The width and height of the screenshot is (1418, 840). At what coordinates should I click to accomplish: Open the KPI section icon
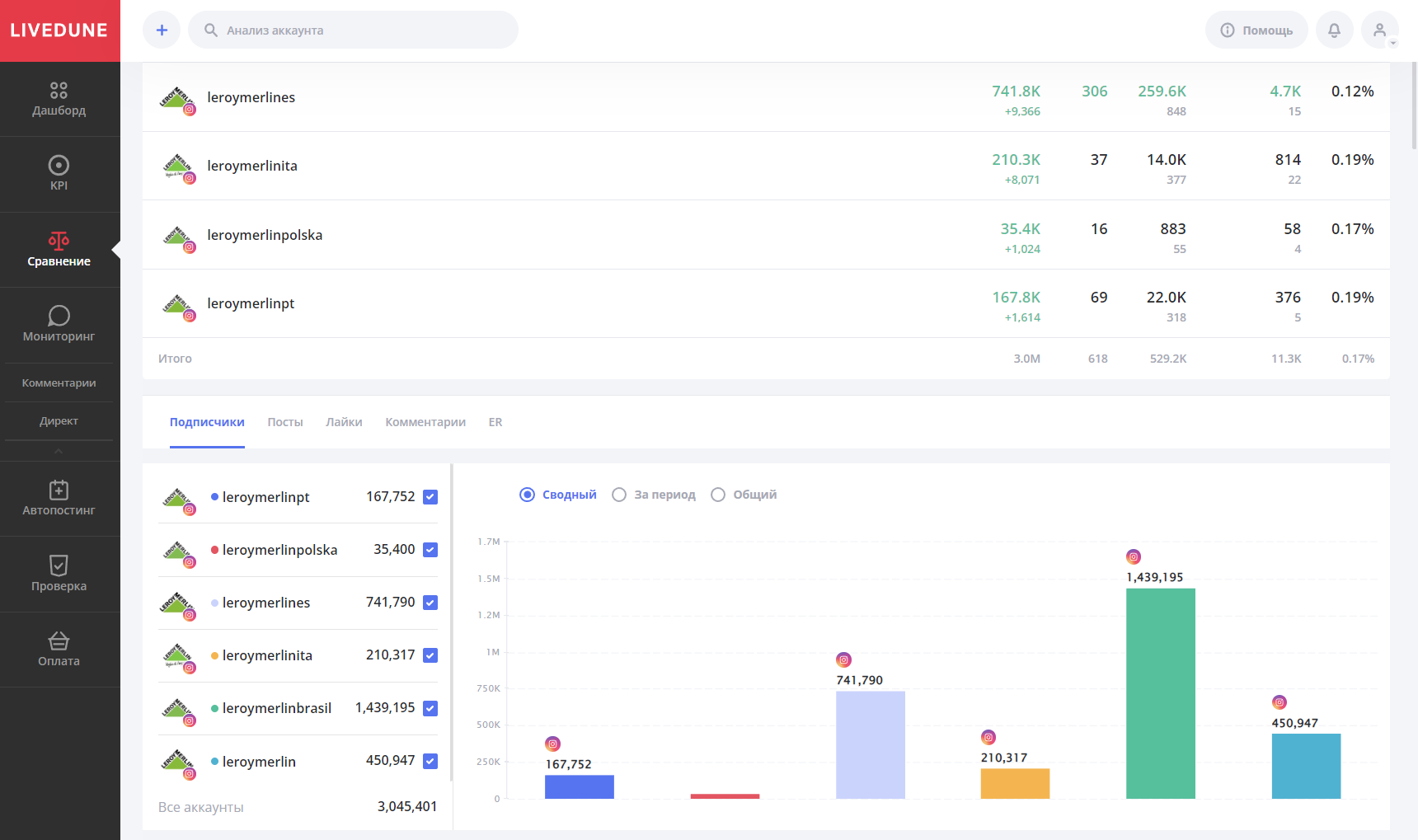point(59,166)
